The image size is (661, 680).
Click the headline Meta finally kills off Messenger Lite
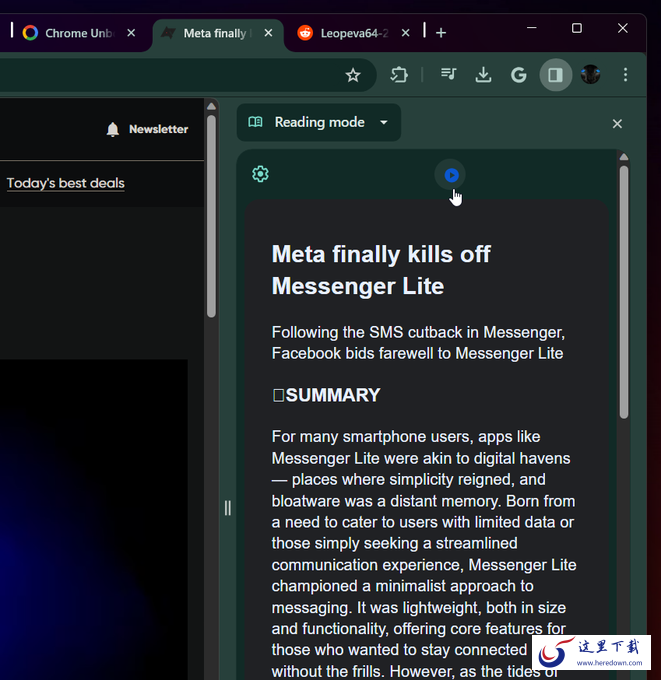tap(381, 270)
